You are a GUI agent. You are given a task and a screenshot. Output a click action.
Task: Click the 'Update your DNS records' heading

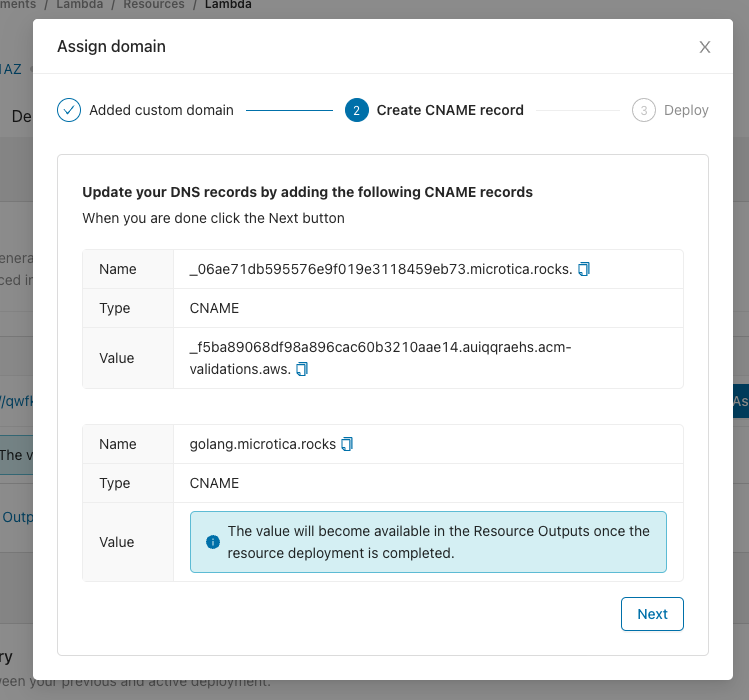coord(308,192)
